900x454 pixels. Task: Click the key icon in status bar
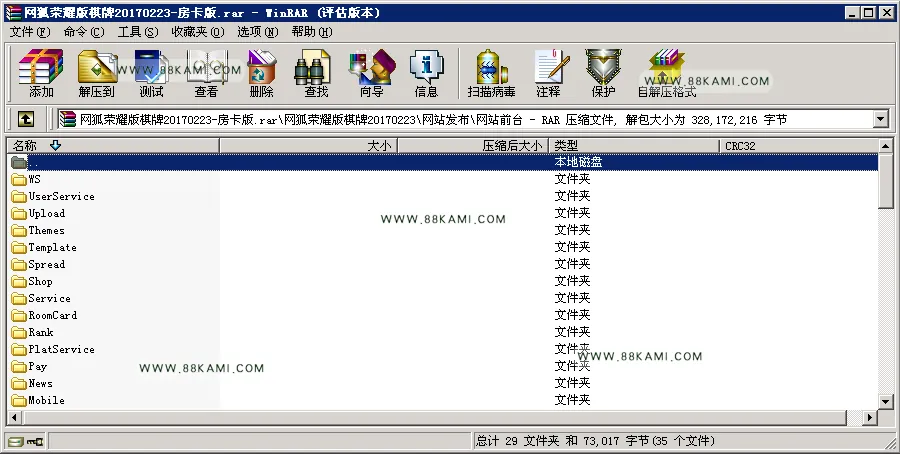point(36,441)
